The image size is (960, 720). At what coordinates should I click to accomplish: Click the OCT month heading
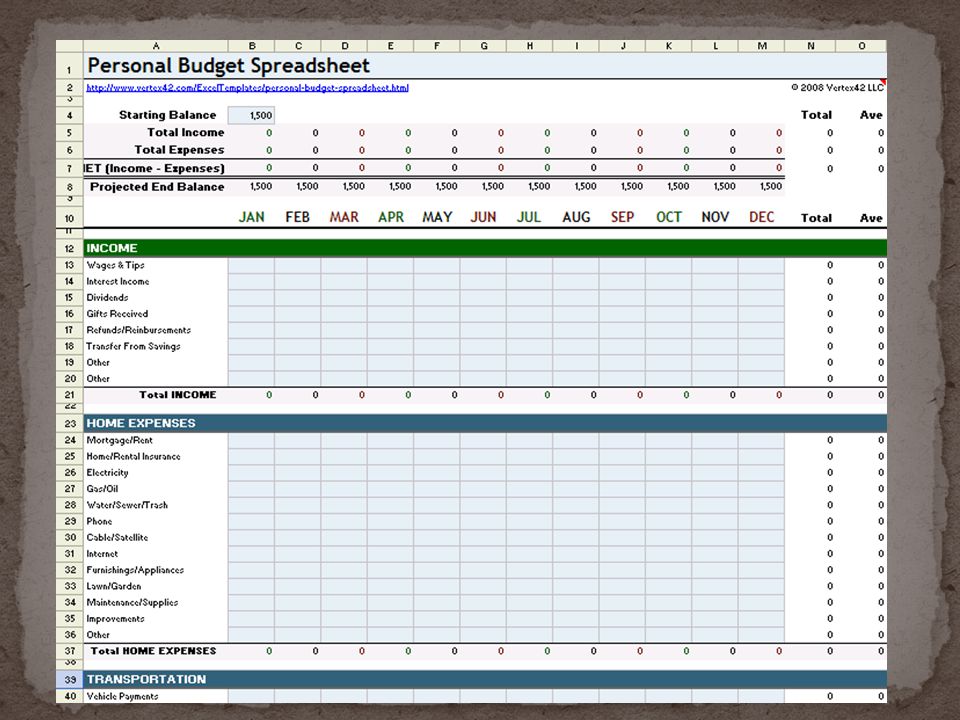click(x=669, y=217)
